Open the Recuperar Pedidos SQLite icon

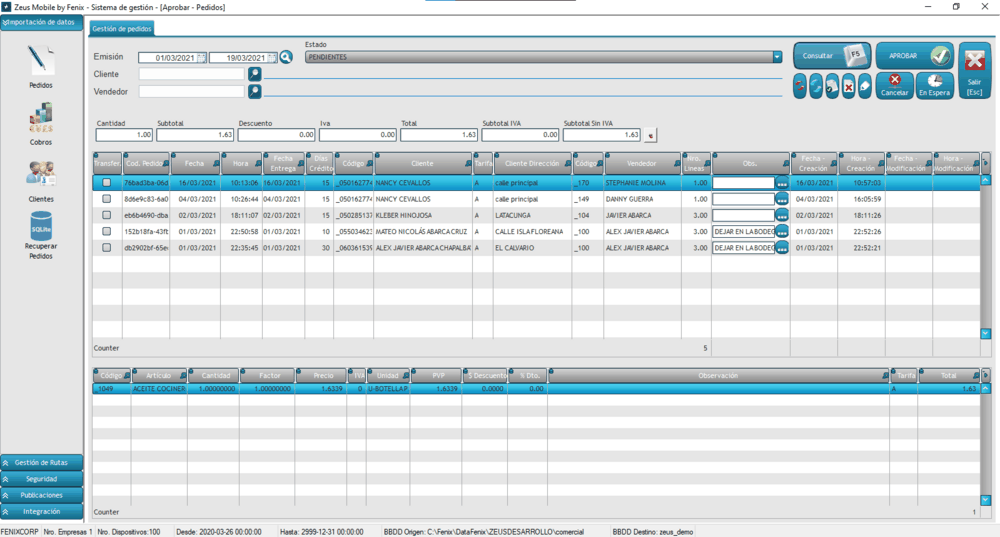click(41, 226)
